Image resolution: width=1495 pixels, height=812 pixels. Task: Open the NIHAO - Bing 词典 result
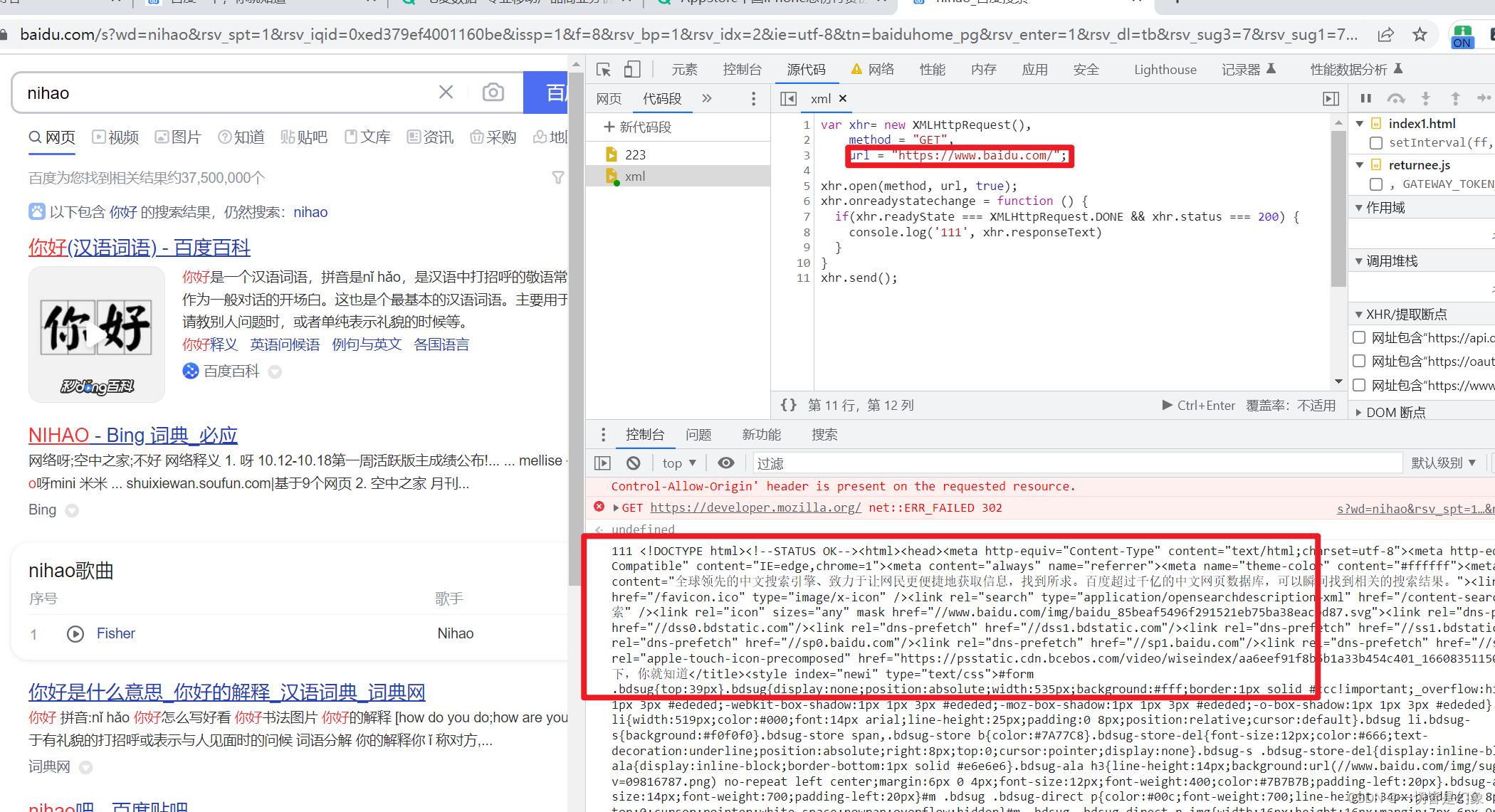133,435
